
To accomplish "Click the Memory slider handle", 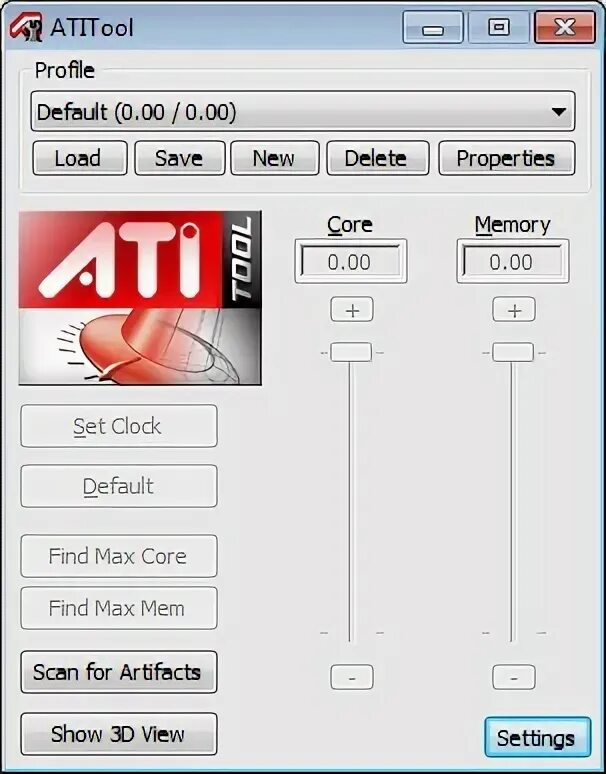I will point(513,352).
